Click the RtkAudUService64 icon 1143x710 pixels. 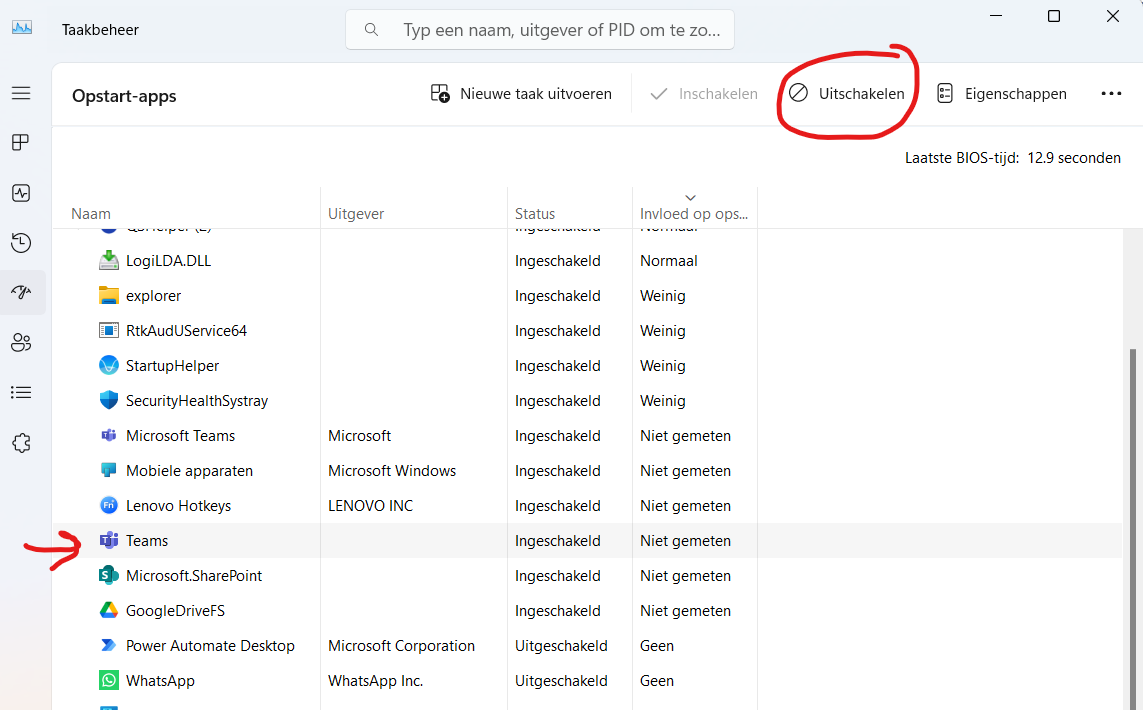click(x=109, y=330)
